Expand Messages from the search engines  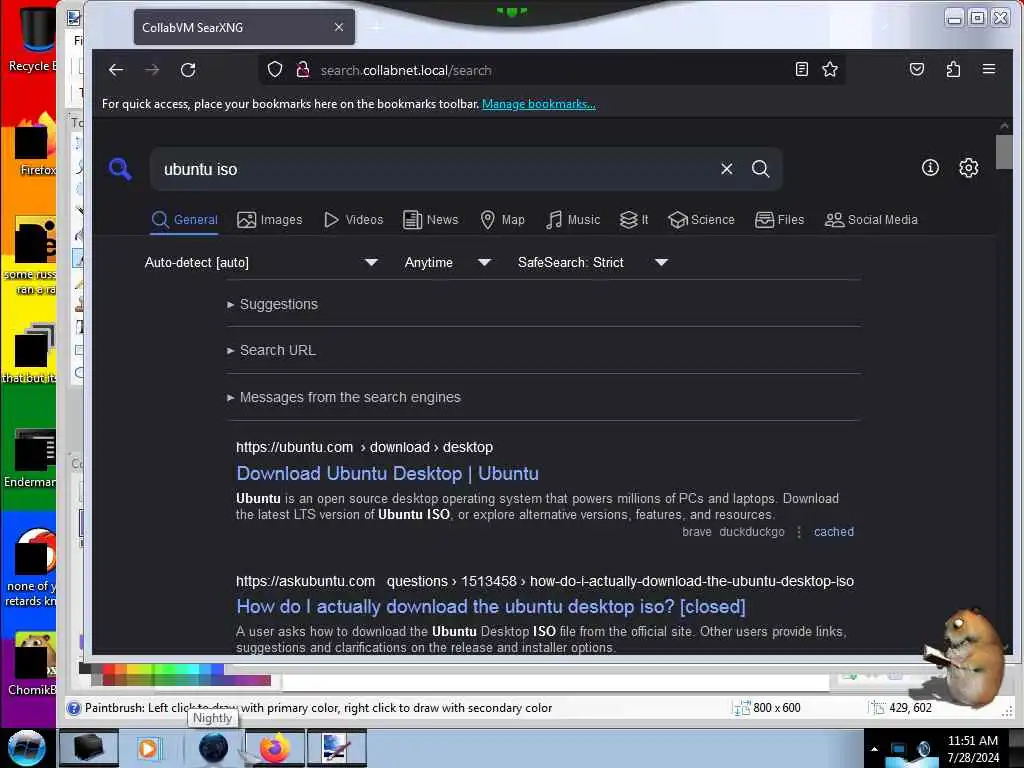click(x=344, y=397)
